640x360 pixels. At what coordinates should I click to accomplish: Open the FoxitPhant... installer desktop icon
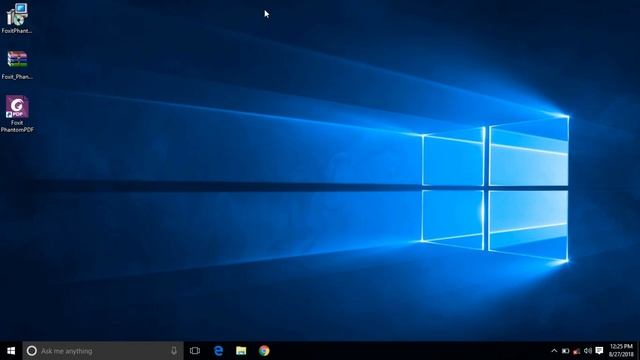(x=17, y=18)
